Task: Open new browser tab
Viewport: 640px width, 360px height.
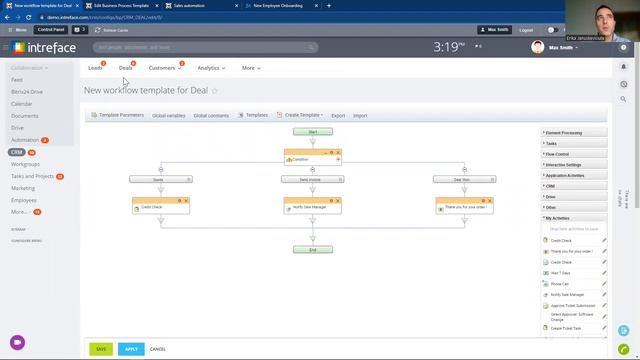Action: tap(329, 6)
